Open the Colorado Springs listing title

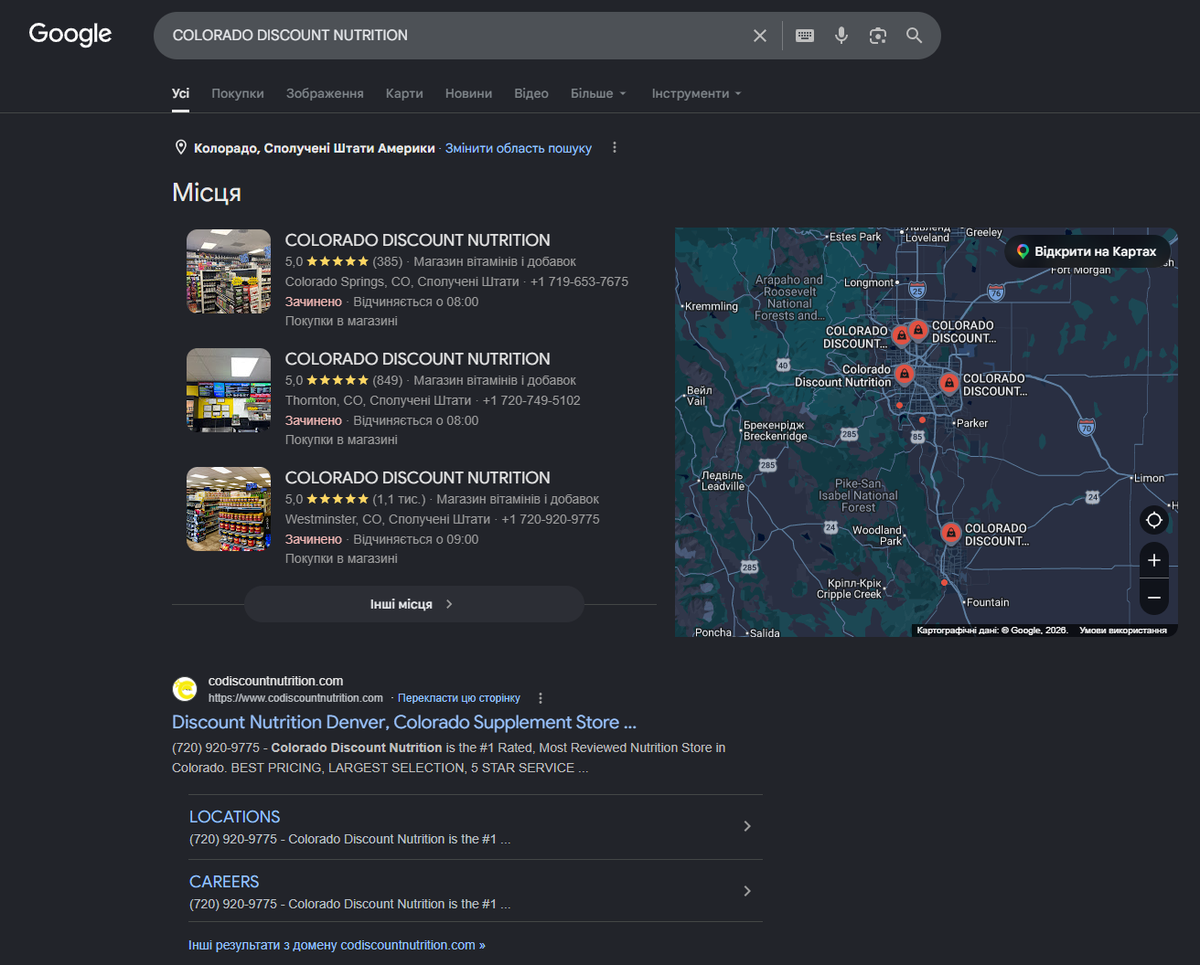(x=418, y=240)
